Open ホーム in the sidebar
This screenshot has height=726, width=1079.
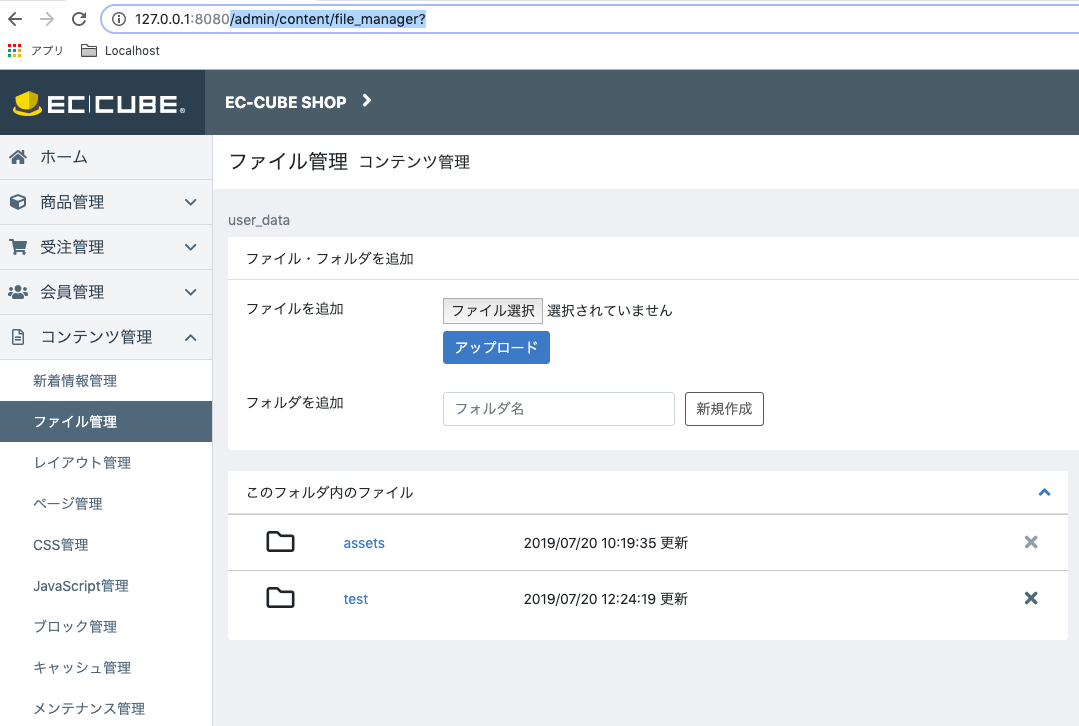106,157
